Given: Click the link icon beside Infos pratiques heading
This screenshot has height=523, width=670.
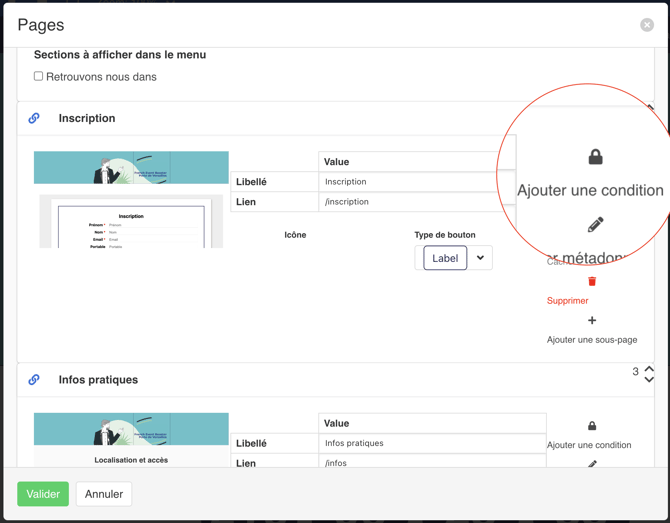Looking at the screenshot, I should click(x=34, y=380).
